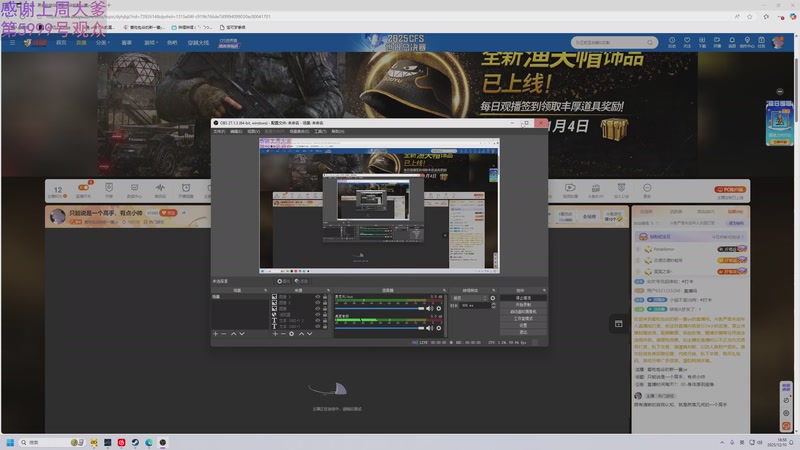The width and height of the screenshot is (800, 450).
Task: Open 麦克风/Aux mixer channel gear settings
Action: [439, 308]
